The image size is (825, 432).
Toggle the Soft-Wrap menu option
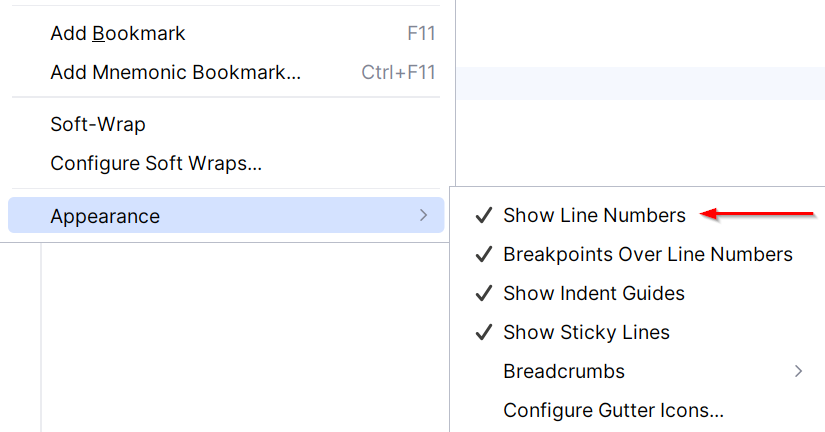pyautogui.click(x=98, y=125)
